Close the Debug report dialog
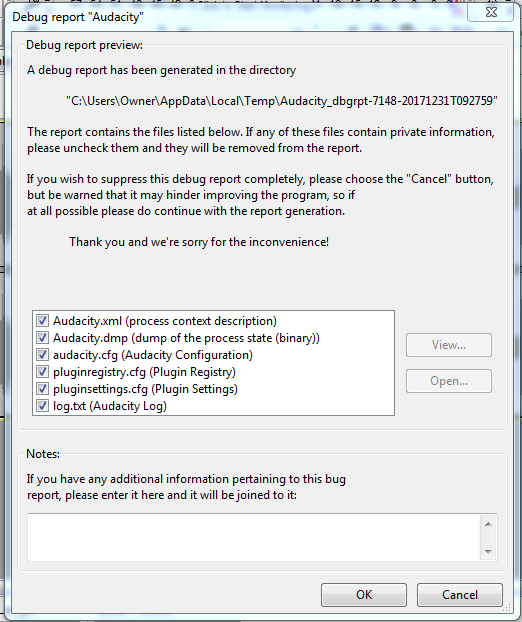The height and width of the screenshot is (622, 522). coord(491,12)
